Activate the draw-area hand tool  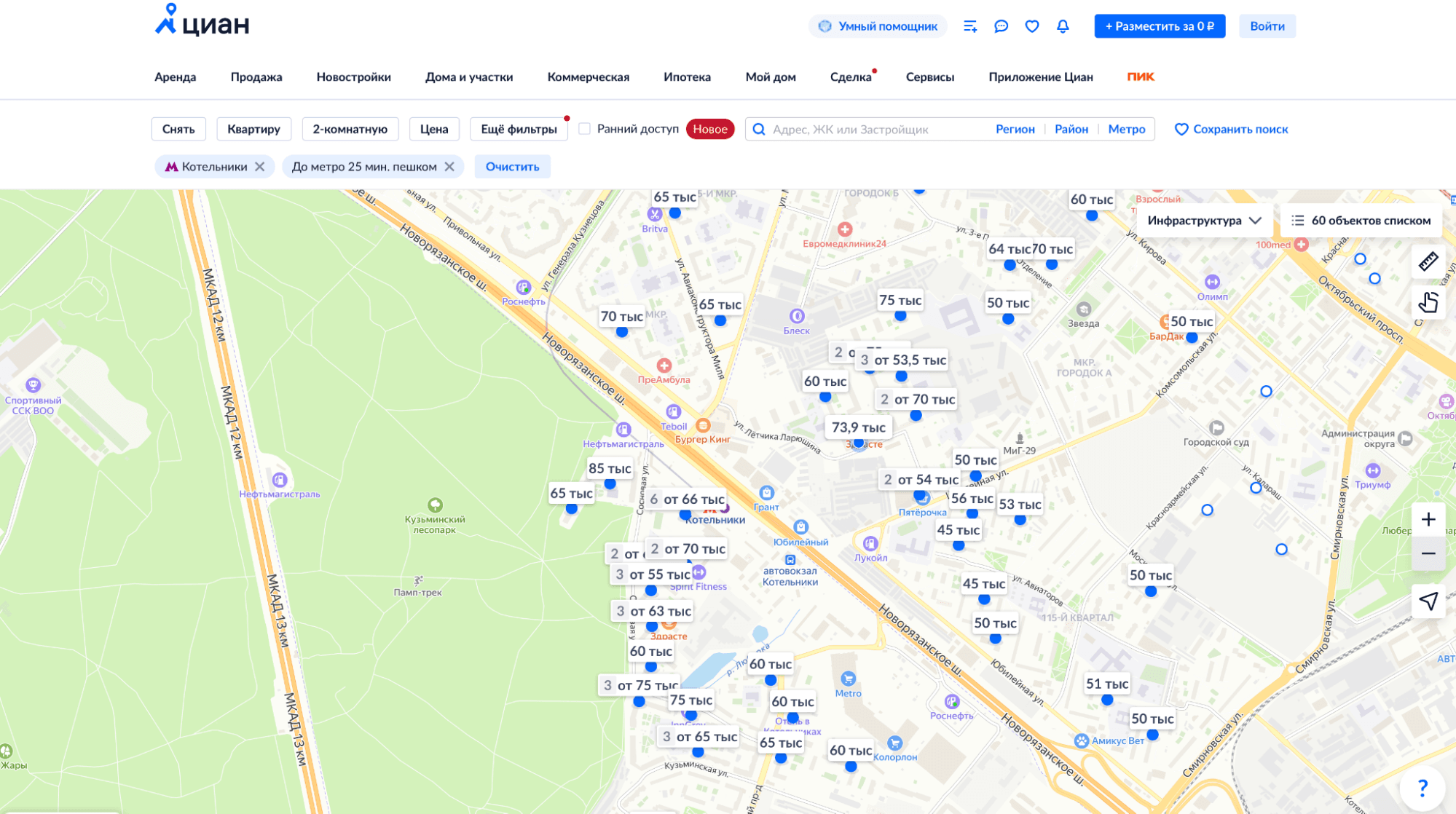pyautogui.click(x=1428, y=301)
